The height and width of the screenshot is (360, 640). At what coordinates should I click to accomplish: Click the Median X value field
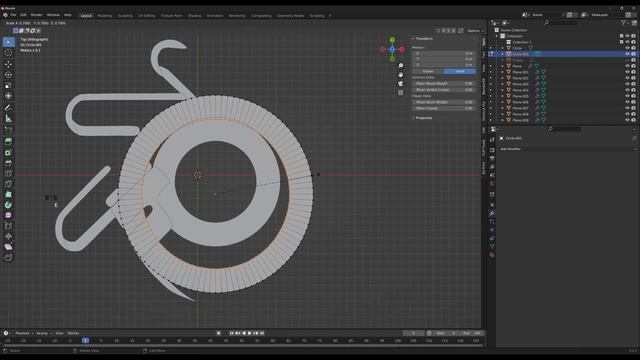pos(444,53)
